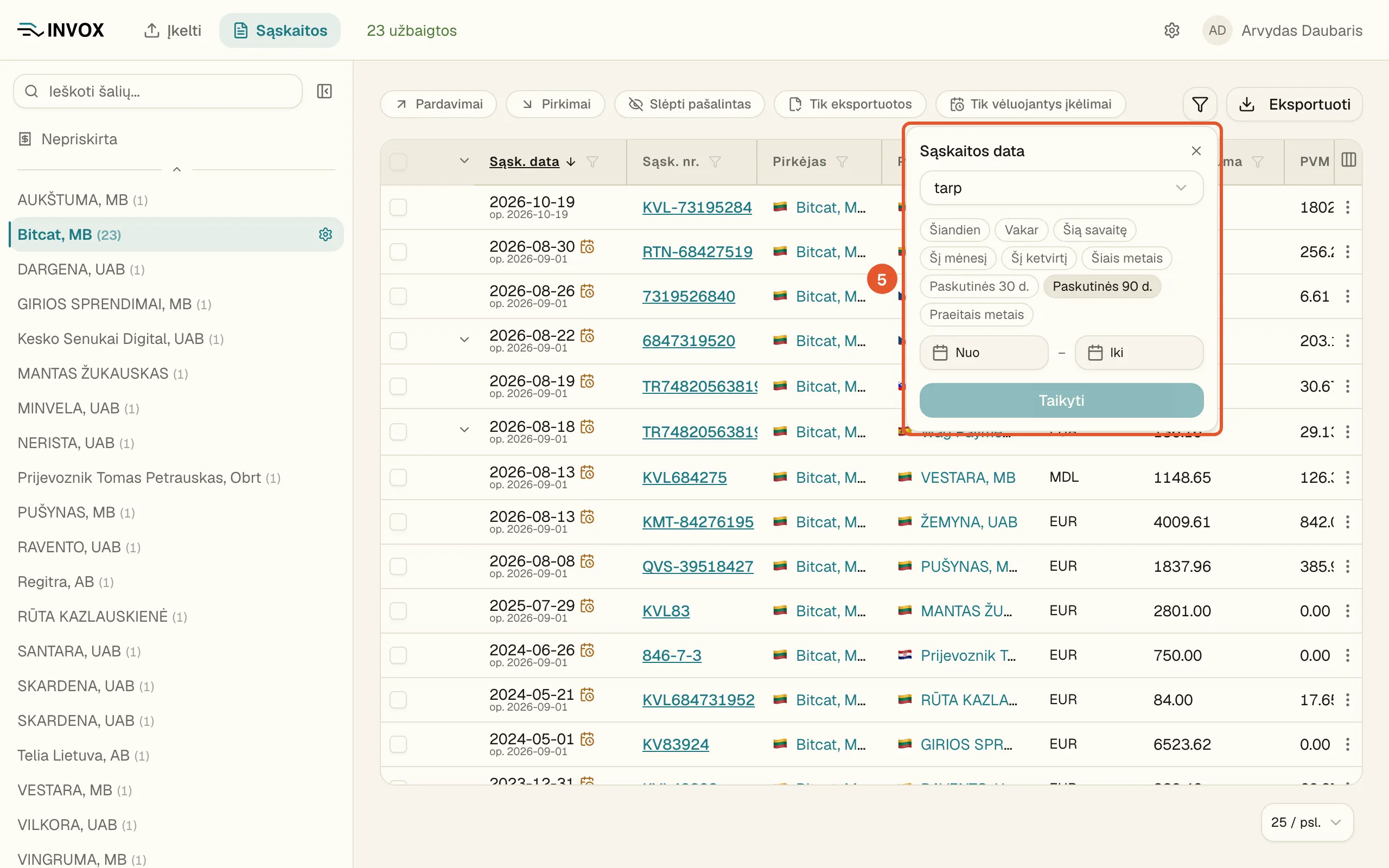Select Regitra, AB in sidebar
The height and width of the screenshot is (868, 1389).
(66, 582)
